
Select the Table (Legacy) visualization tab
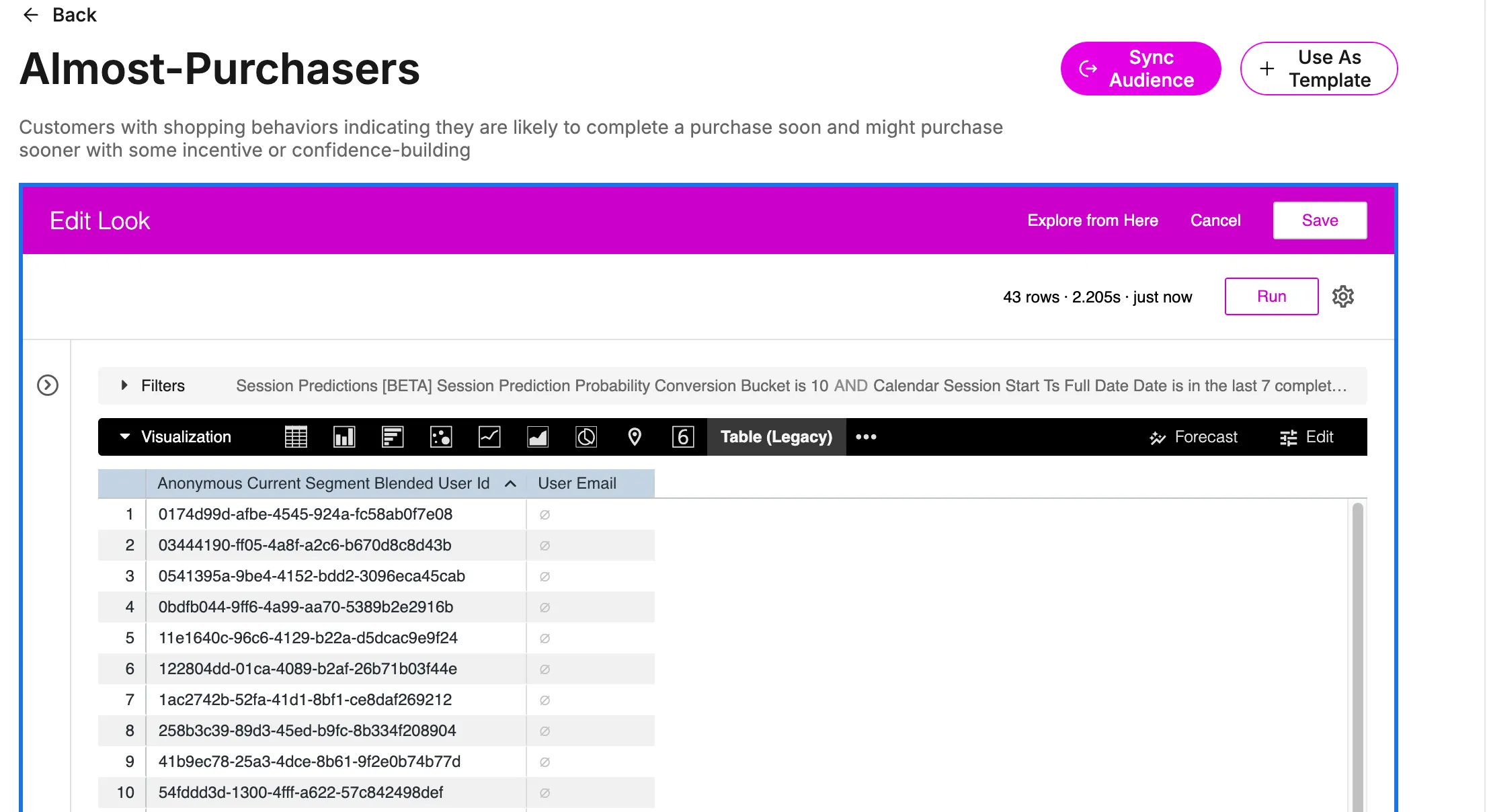pos(776,437)
